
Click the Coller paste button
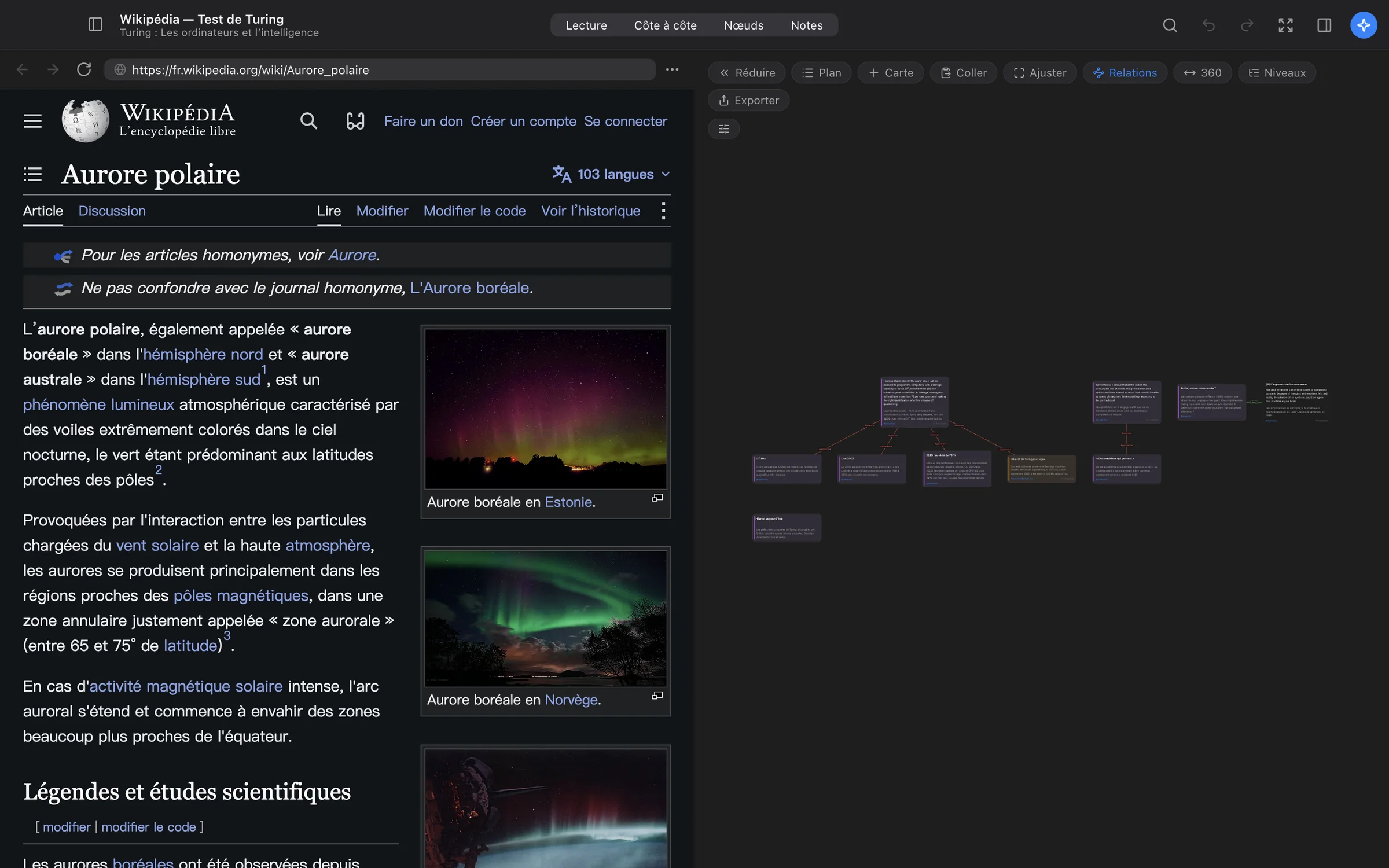coord(963,72)
